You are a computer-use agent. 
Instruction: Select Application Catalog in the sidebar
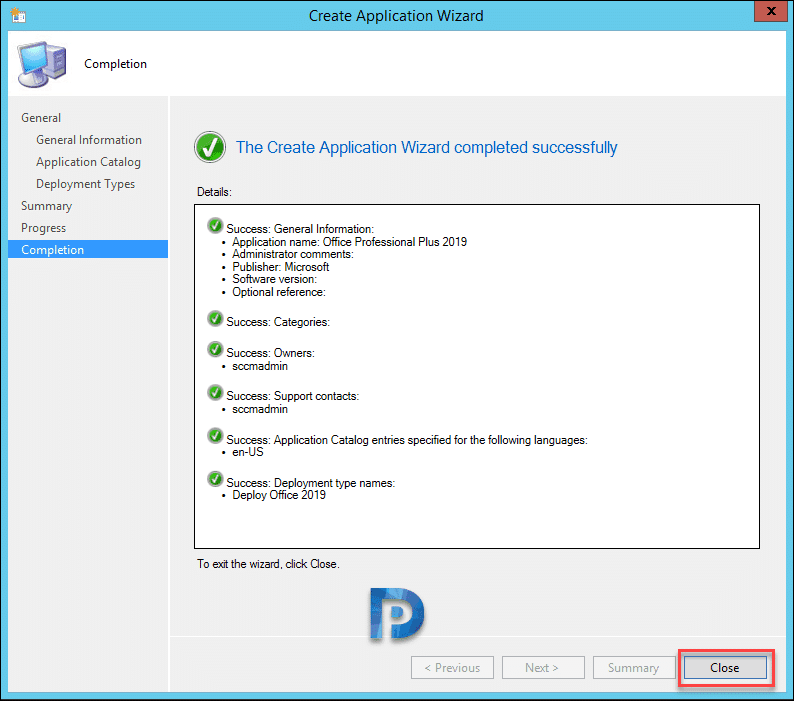click(89, 162)
